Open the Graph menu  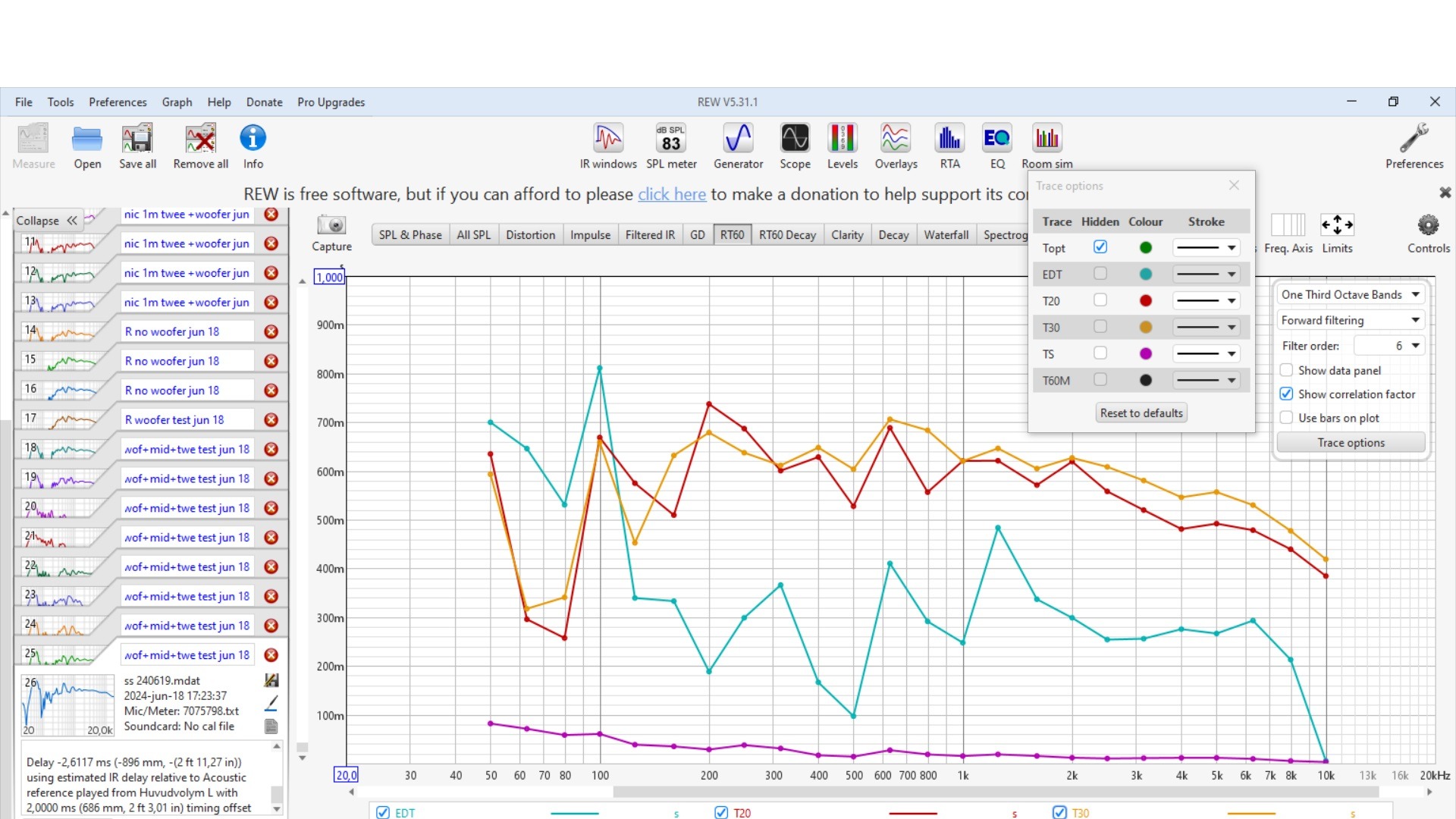[177, 102]
